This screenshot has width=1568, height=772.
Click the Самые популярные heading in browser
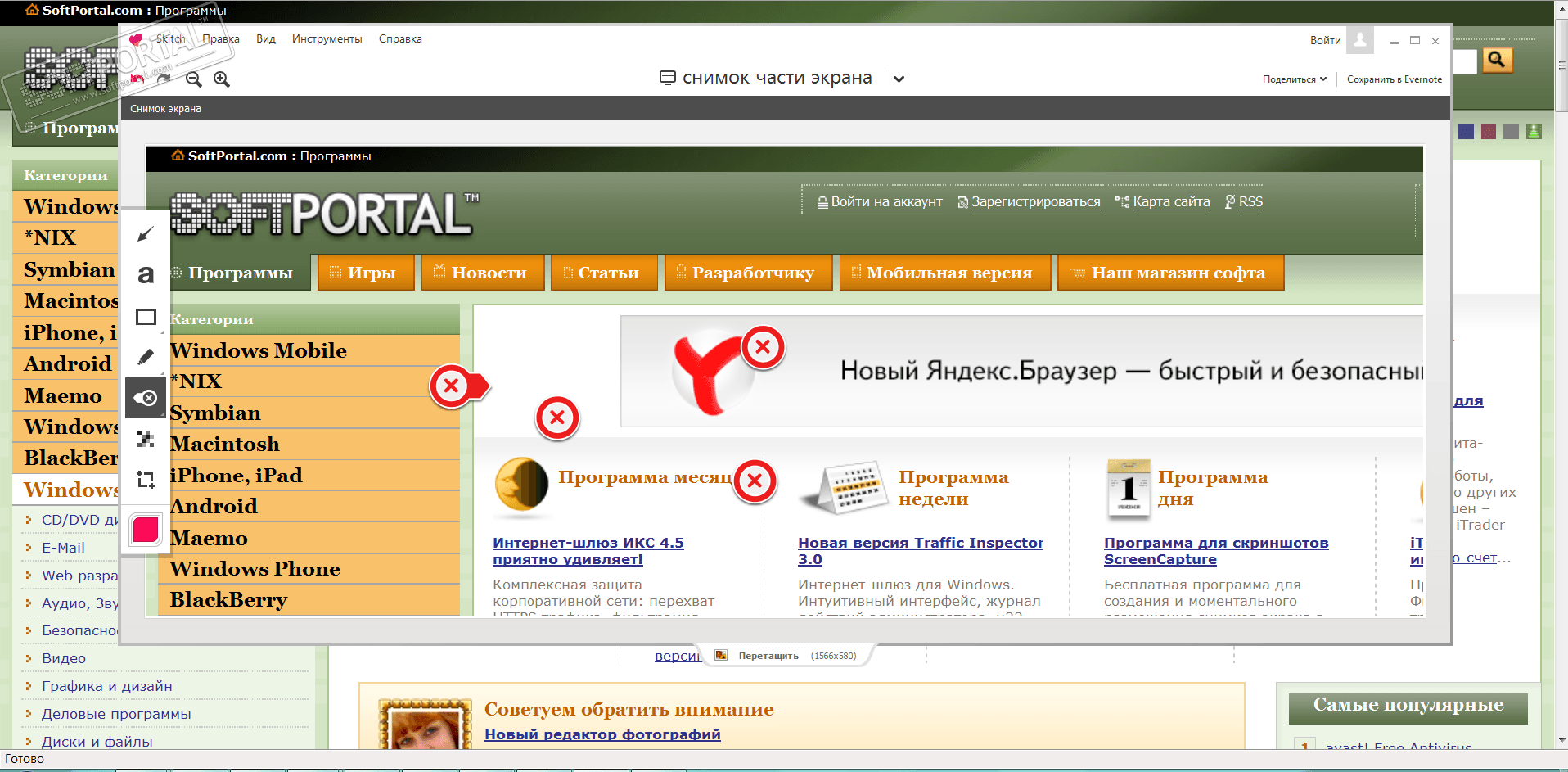click(1408, 705)
